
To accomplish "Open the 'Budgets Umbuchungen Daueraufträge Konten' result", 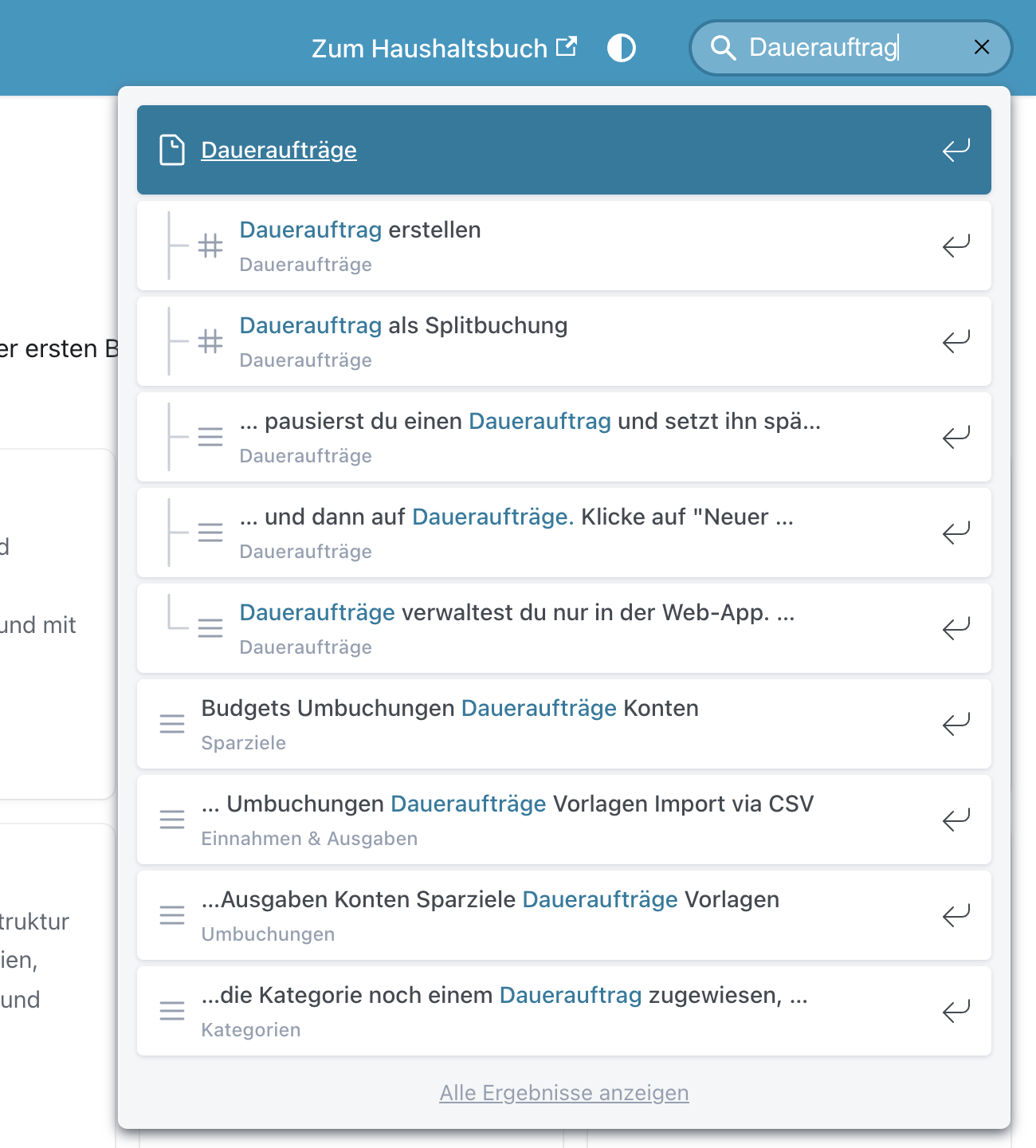I will coord(564,724).
